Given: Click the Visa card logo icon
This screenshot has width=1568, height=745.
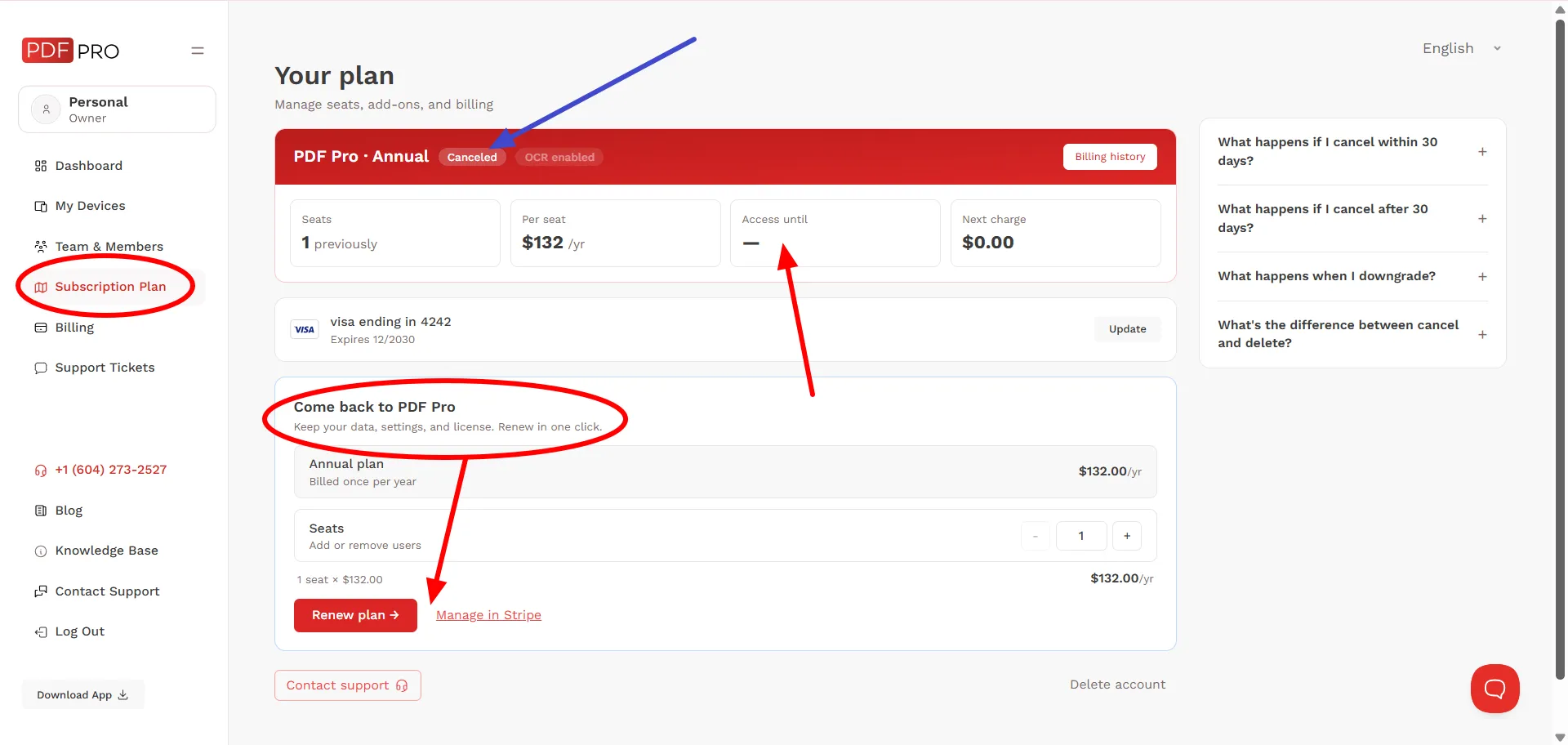Looking at the screenshot, I should click(305, 329).
